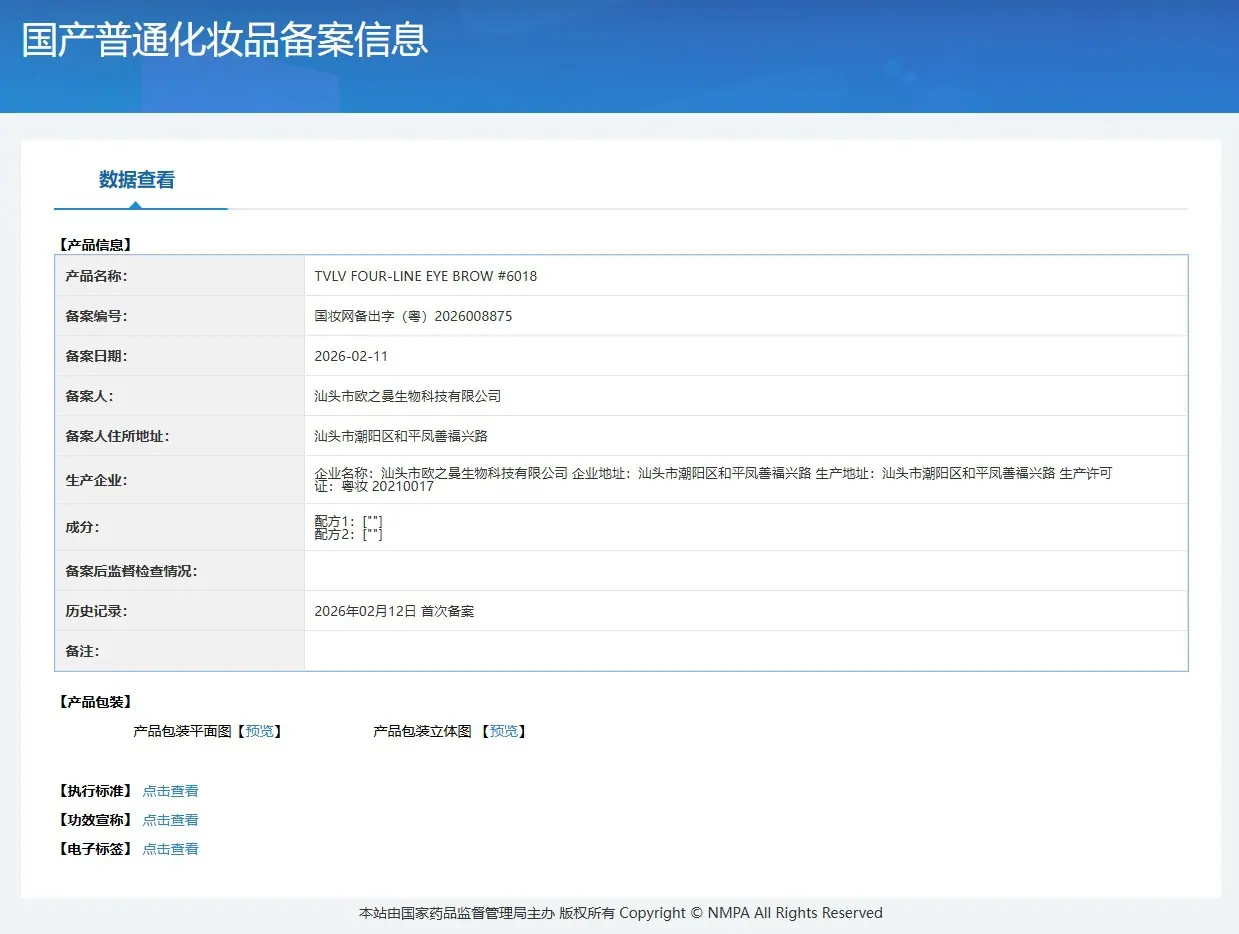Click the 历史记录 row label
The image size is (1239, 934).
tap(96, 611)
